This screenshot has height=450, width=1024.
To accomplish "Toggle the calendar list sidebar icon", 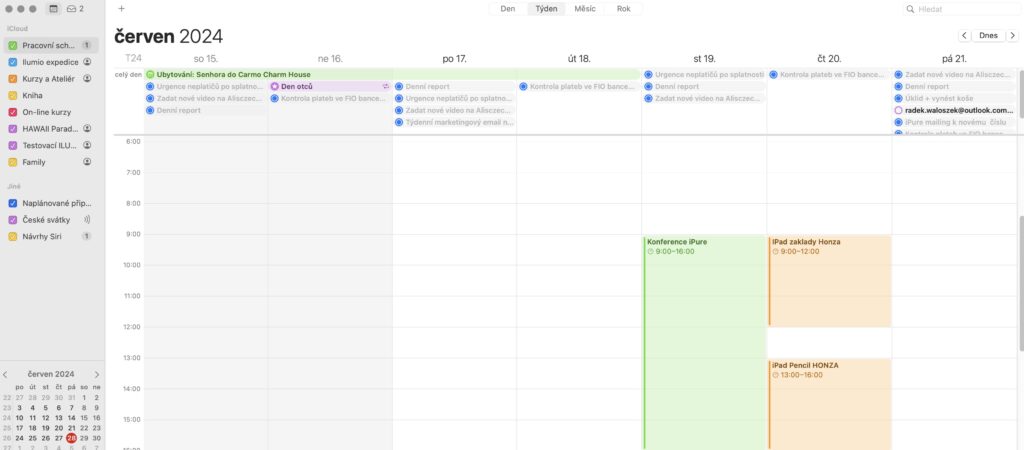I will point(53,8).
